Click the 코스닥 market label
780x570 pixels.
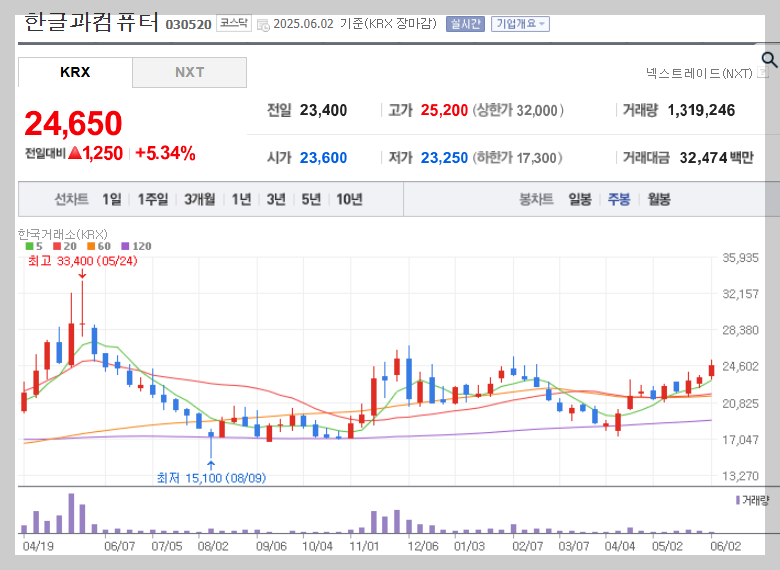click(x=234, y=23)
